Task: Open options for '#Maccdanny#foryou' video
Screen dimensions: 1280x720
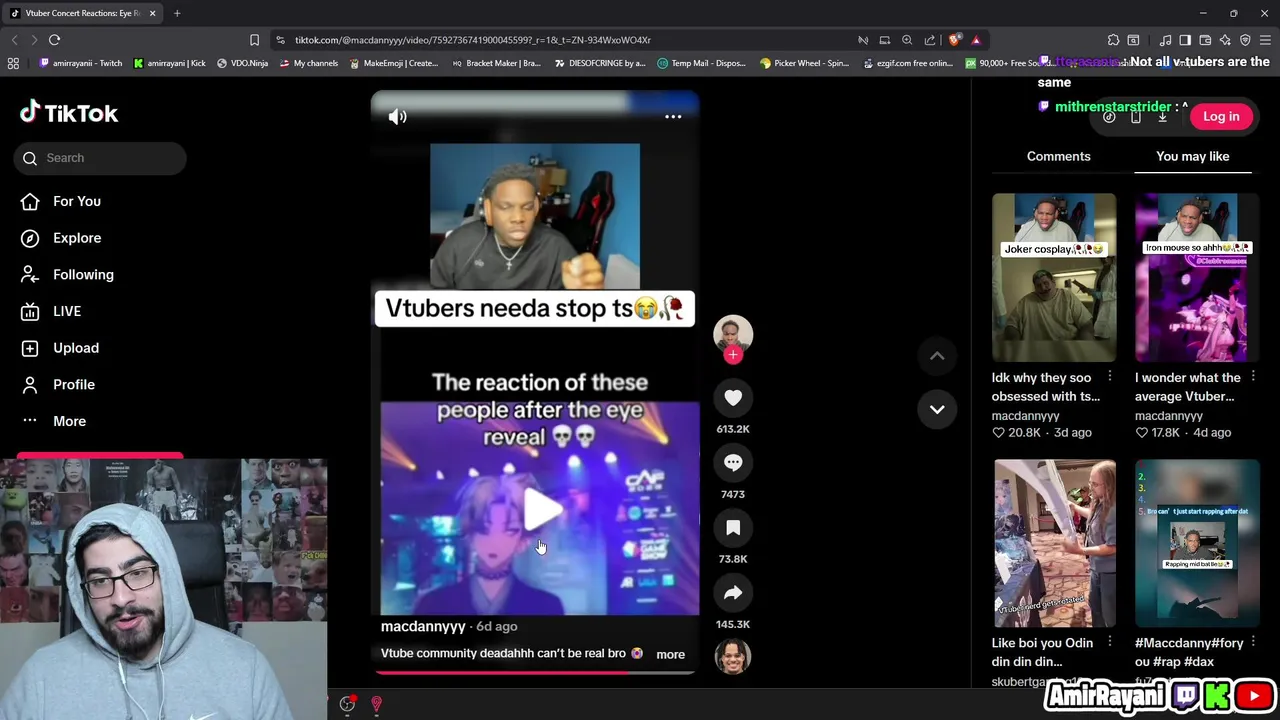Action: pos(1252,642)
